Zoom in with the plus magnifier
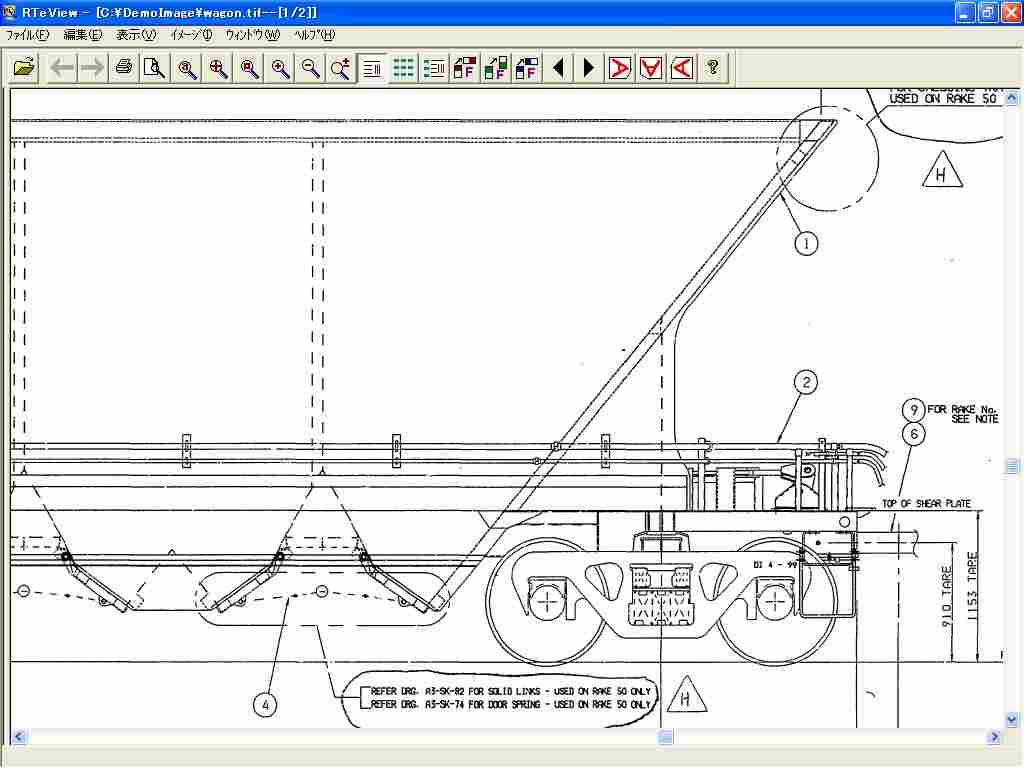This screenshot has height=768, width=1024. point(280,67)
